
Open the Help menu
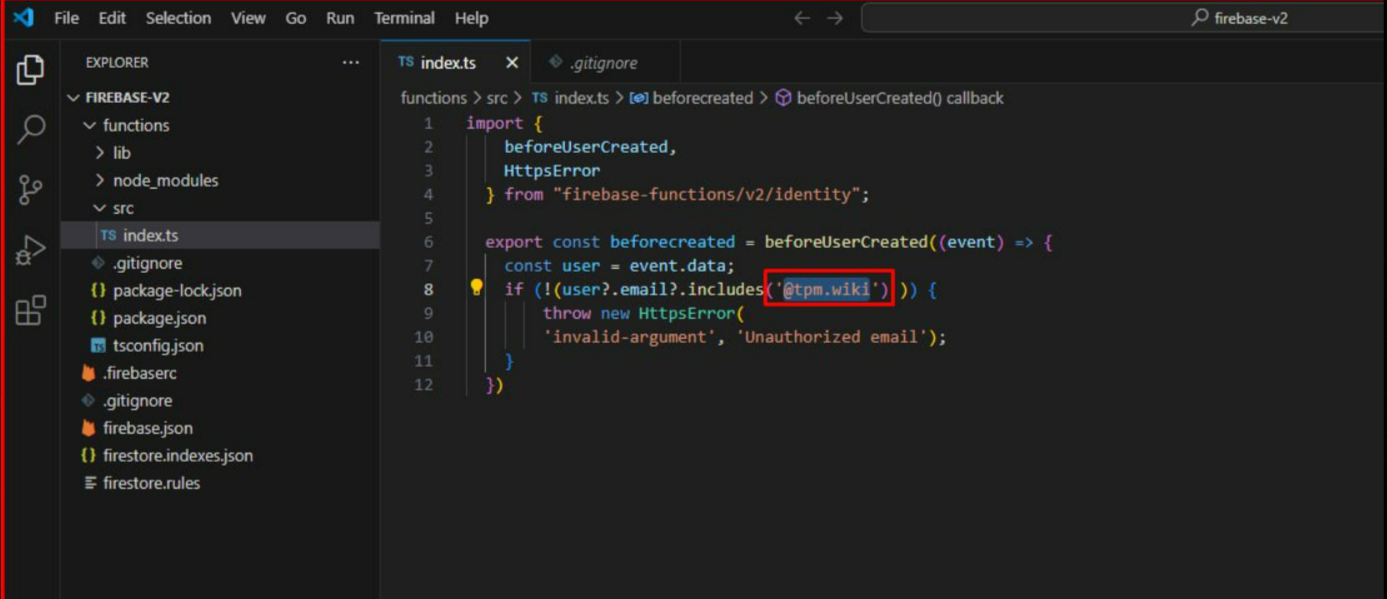point(471,18)
